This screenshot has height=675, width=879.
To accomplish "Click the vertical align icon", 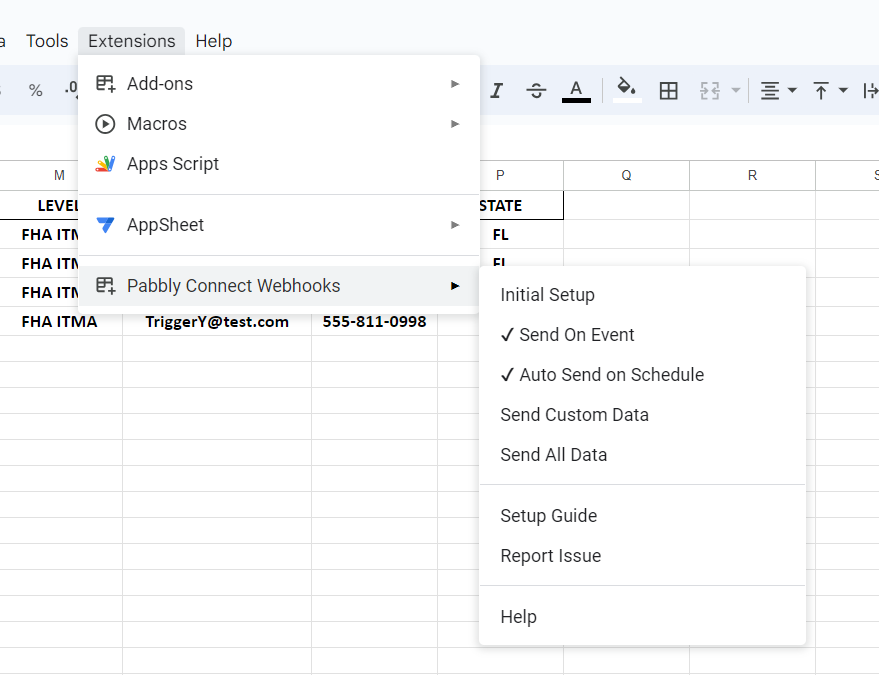I will [821, 90].
